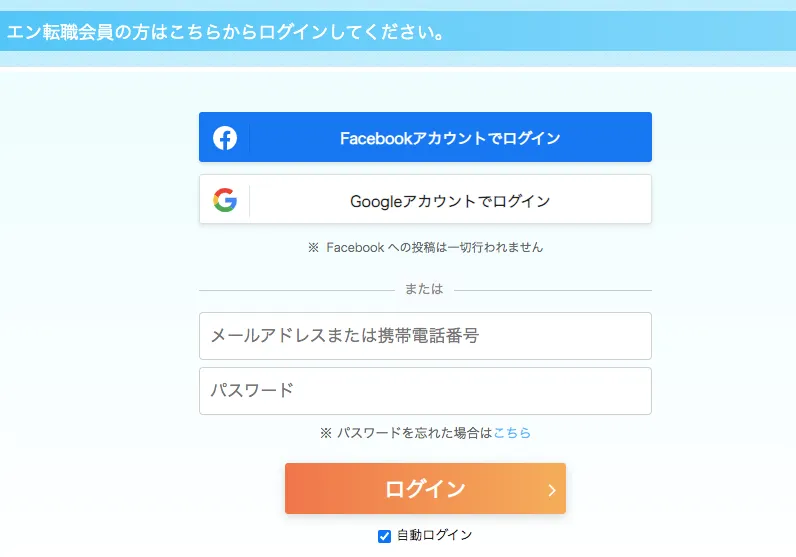
Task: Log in with FacebookアカウントでLogin button
Action: [425, 137]
